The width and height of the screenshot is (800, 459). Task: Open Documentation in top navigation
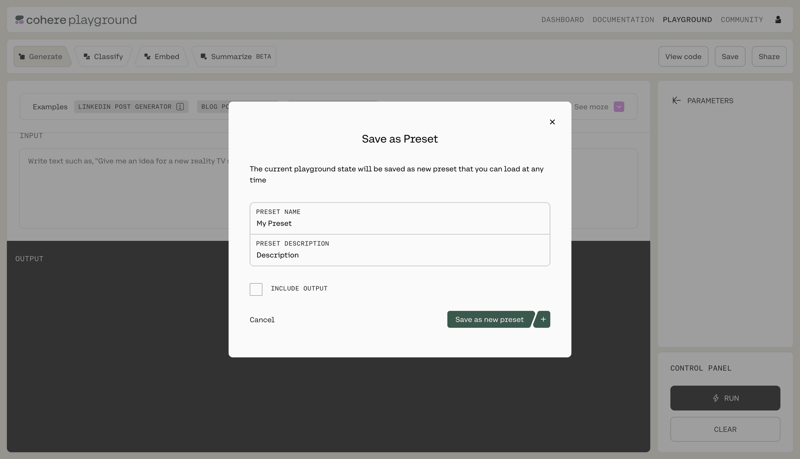[623, 19]
